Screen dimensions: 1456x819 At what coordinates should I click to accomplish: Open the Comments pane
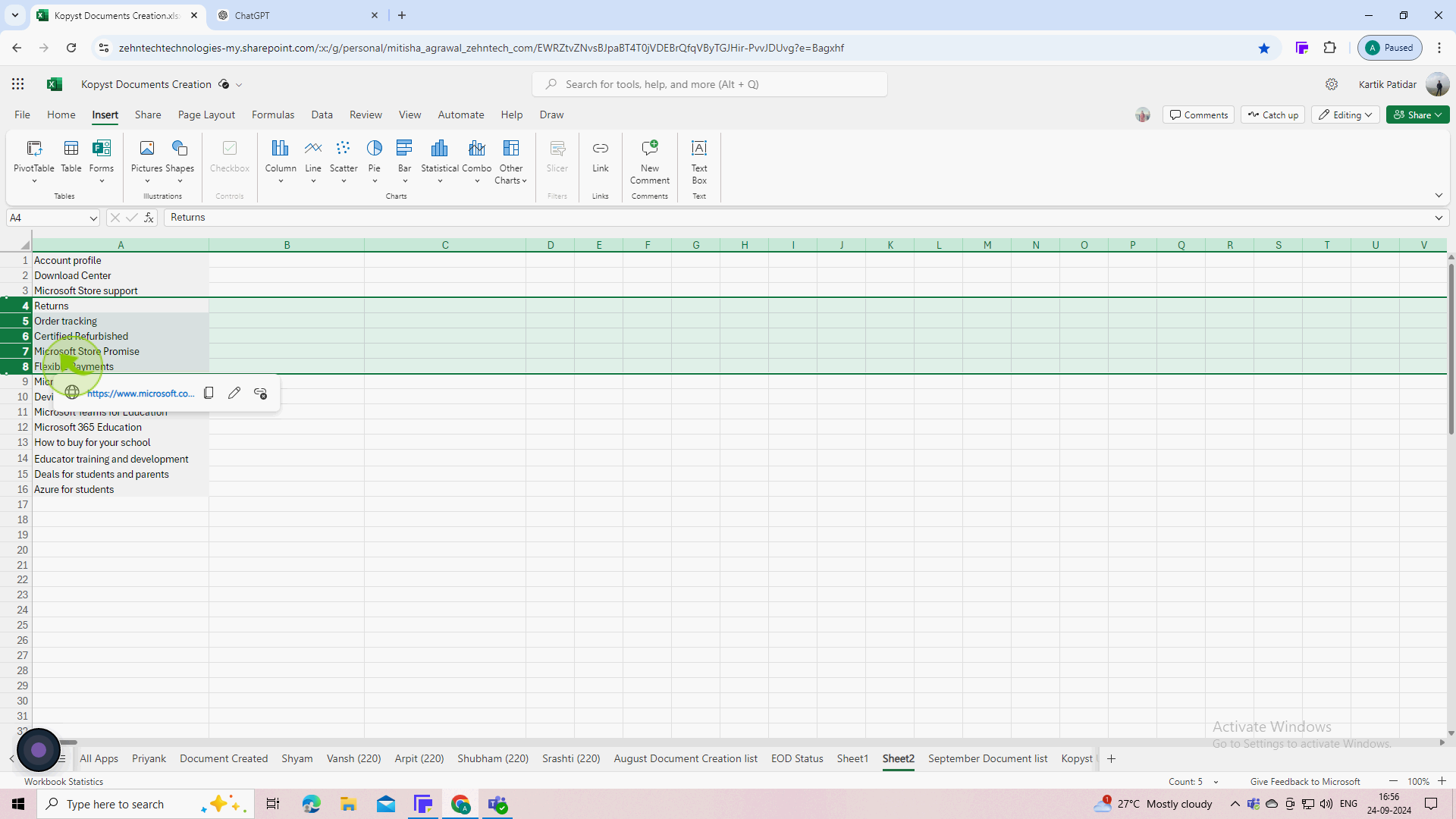[1199, 115]
